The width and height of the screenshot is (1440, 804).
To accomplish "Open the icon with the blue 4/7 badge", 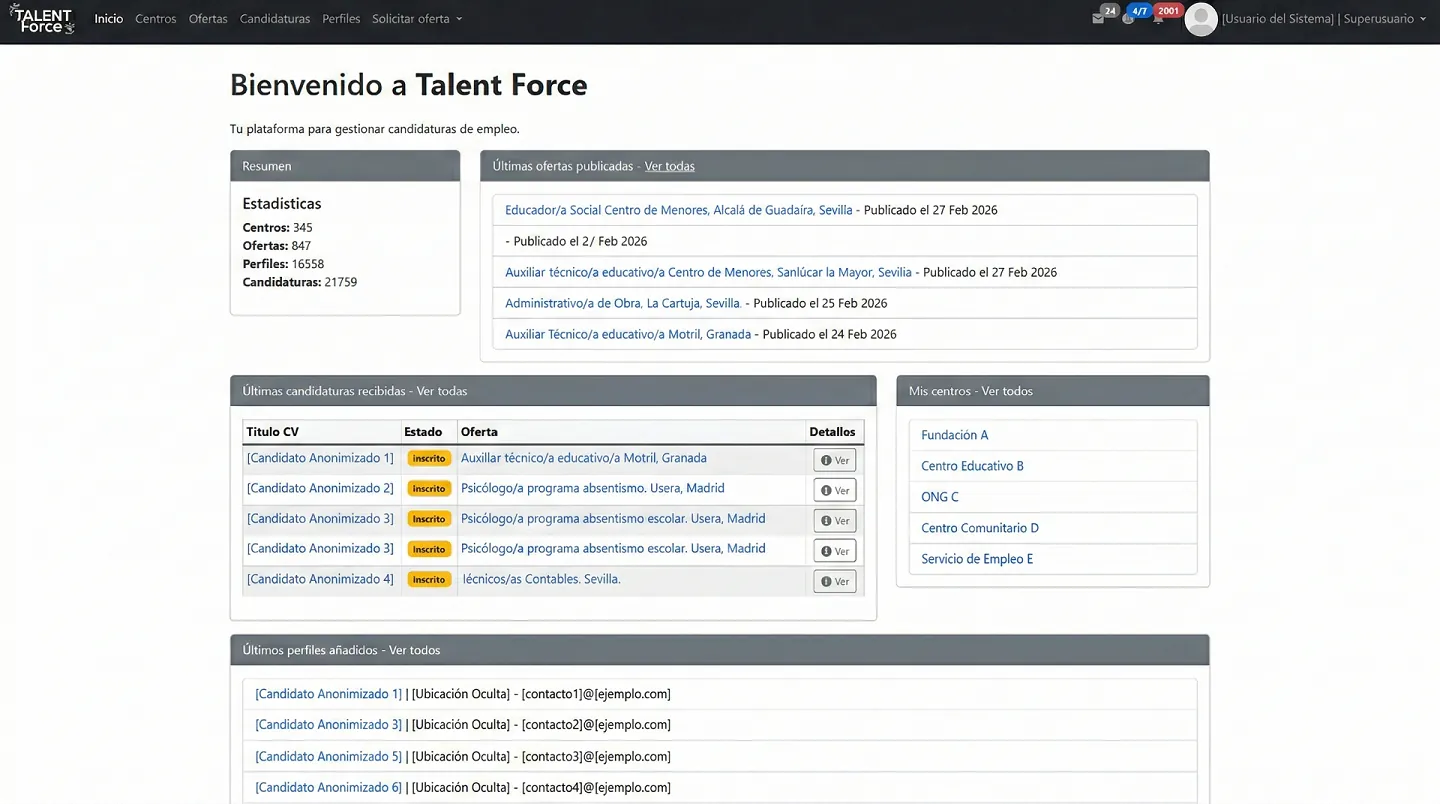I will (1128, 19).
